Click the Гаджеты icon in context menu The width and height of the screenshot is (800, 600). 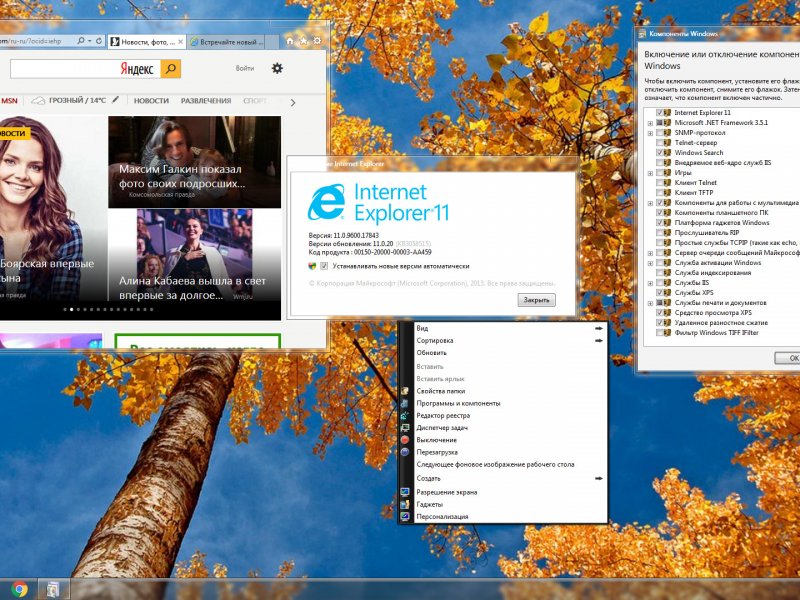click(405, 505)
